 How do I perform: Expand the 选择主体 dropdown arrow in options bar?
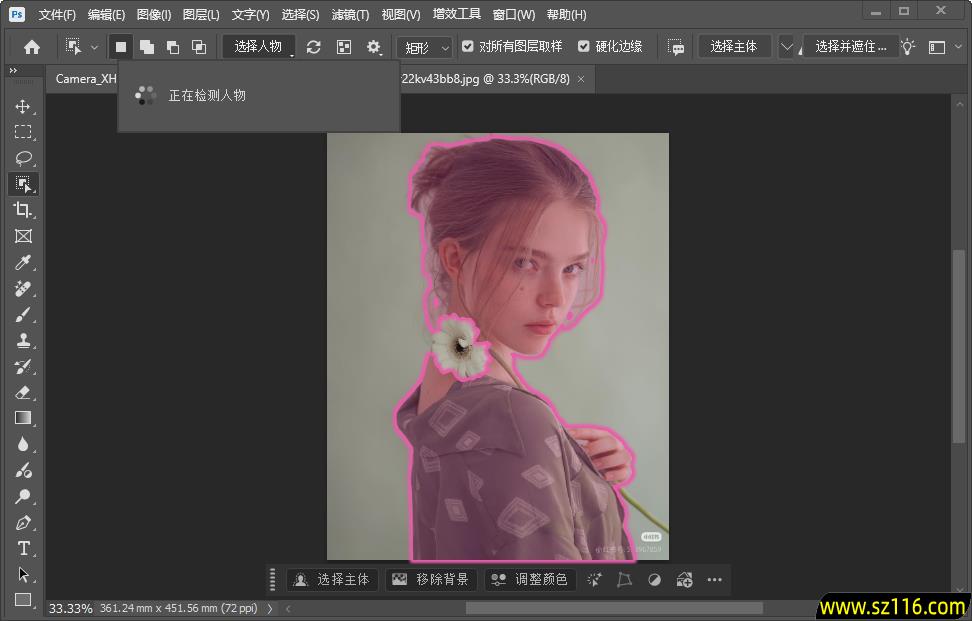click(786, 47)
